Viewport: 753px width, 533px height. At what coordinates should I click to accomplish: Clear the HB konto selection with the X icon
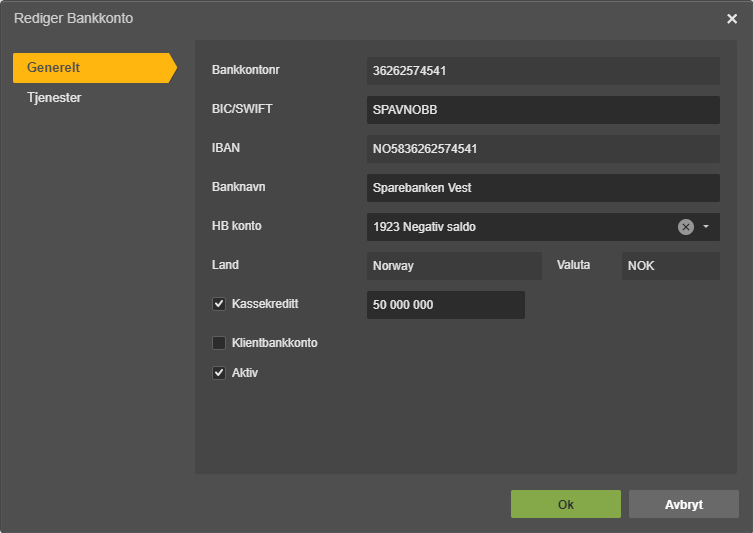tap(686, 227)
